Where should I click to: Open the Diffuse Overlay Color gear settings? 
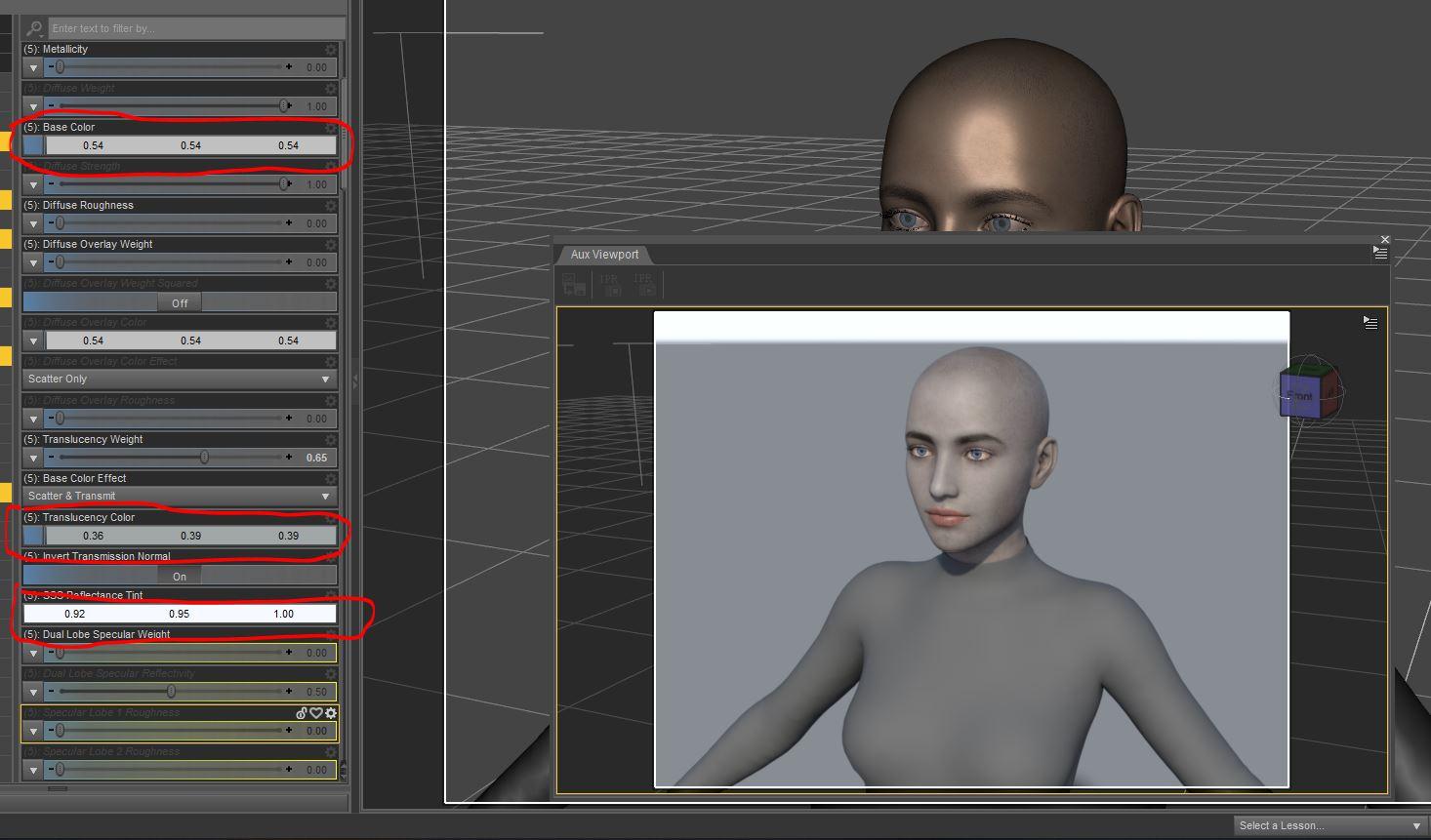(331, 322)
